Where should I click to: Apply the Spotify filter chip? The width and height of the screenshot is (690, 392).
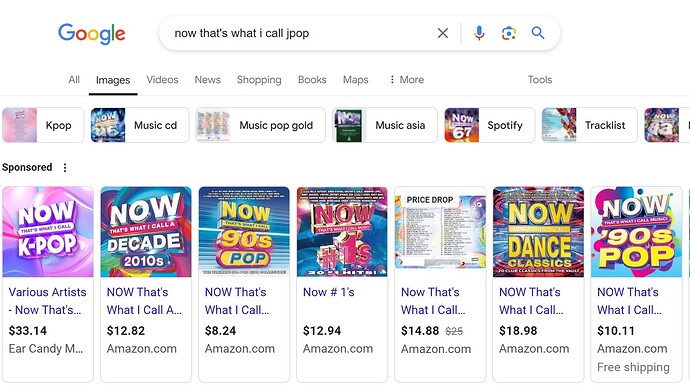pyautogui.click(x=490, y=125)
